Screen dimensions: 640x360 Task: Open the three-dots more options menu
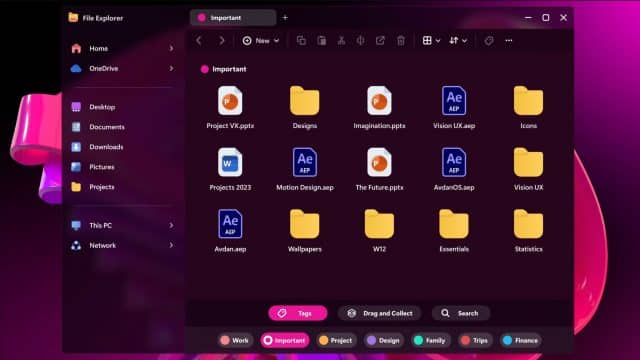(509, 40)
